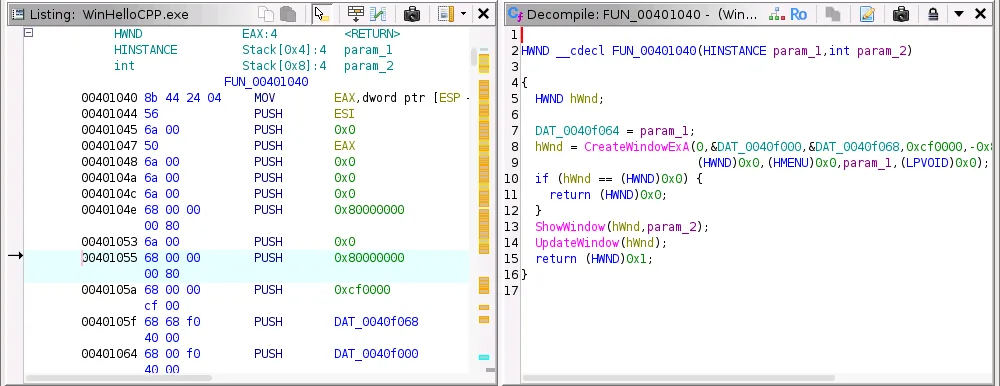Viewport: 1000px width, 386px height.
Task: Click the pencil edit icon in Decompile
Action: pyautogui.click(x=867, y=14)
